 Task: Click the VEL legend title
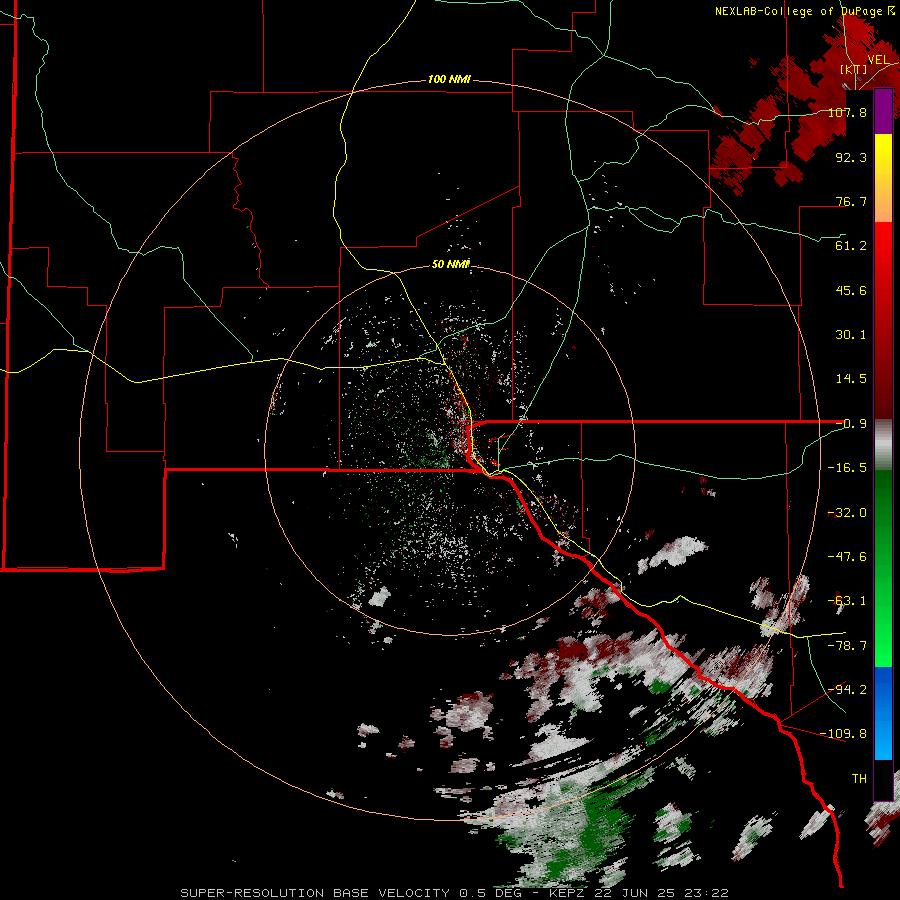click(878, 60)
